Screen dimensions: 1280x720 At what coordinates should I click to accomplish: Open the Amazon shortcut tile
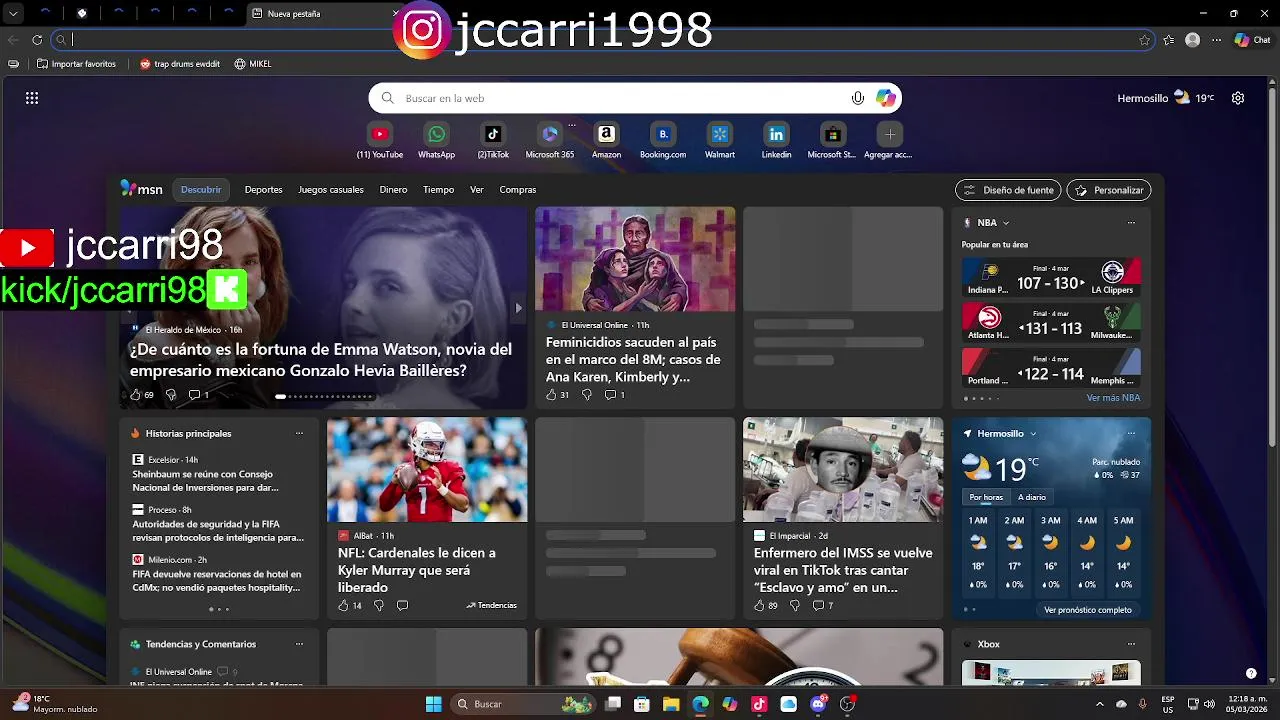coord(606,134)
